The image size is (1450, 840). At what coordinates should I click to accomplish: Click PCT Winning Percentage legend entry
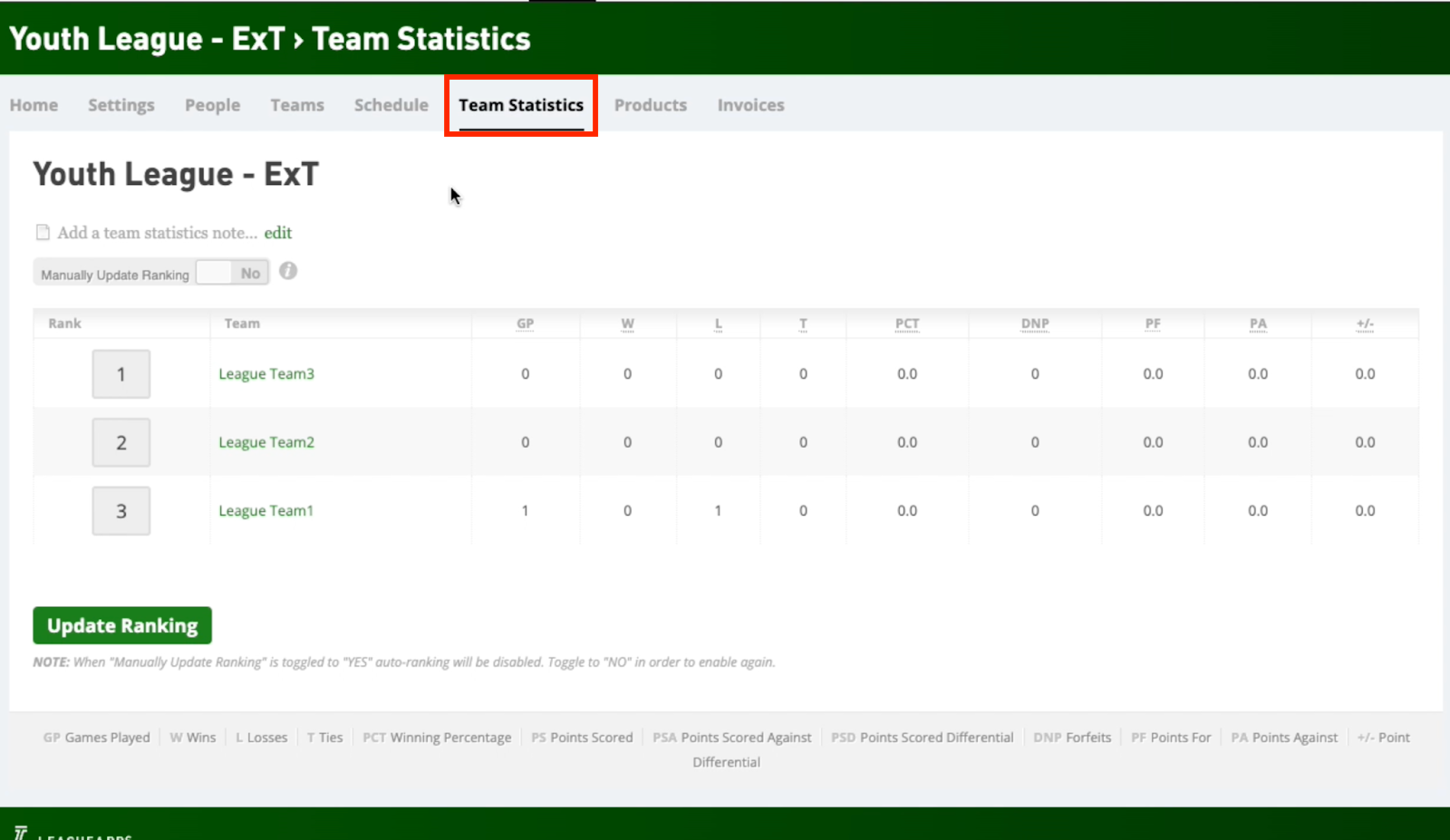tap(437, 738)
